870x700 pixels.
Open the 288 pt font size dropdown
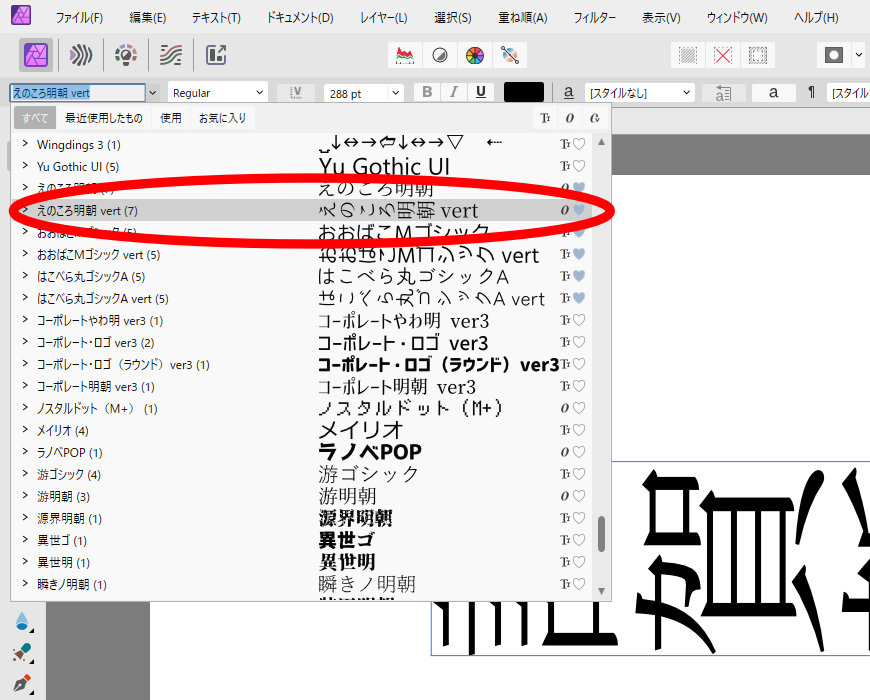point(395,93)
